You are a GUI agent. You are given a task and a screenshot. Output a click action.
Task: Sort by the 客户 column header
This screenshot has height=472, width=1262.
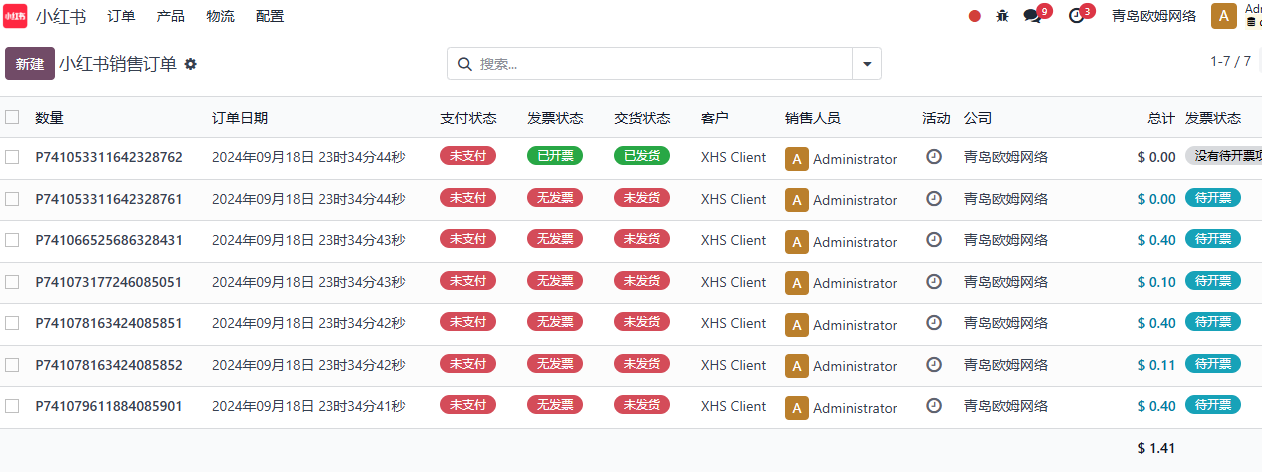pyautogui.click(x=715, y=118)
